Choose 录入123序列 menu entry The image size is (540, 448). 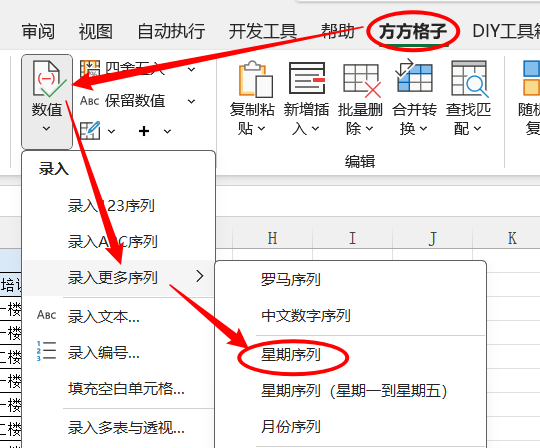[111, 206]
